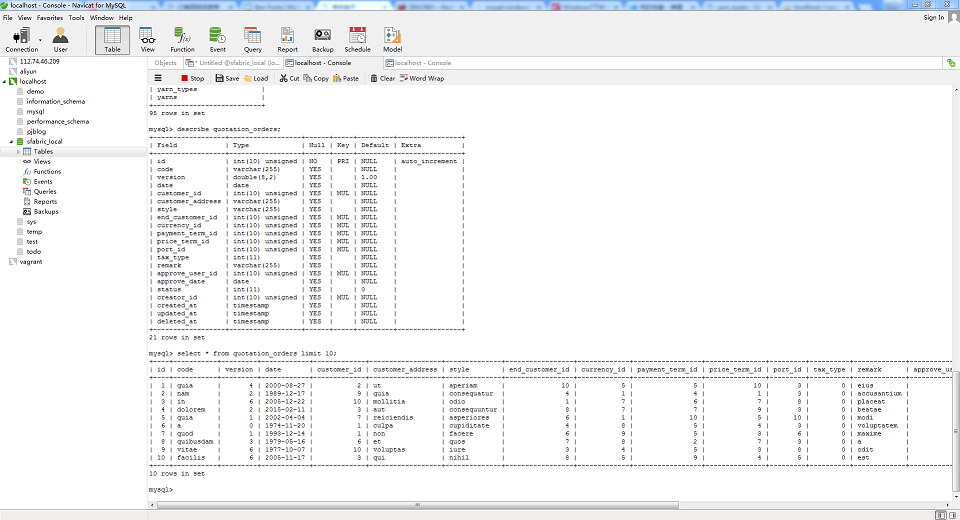Screen dimensions: 960x520
Task: Select the aliyun connection
Action: point(28,71)
